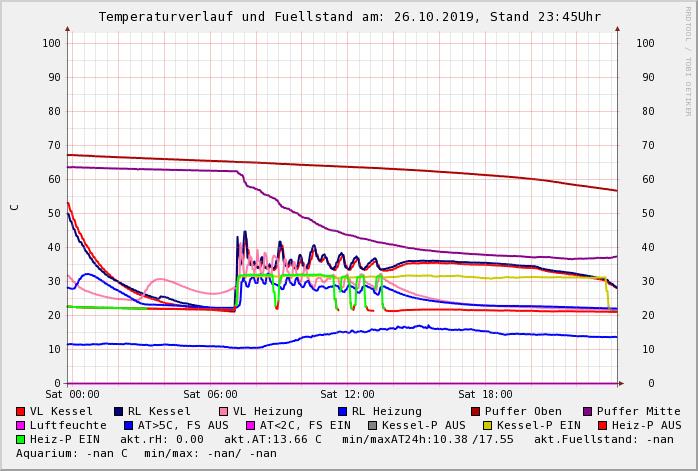Screen dimensions: 698x471
Task: Click the green Heiz-P EIN swatch
Action: pos(21,439)
